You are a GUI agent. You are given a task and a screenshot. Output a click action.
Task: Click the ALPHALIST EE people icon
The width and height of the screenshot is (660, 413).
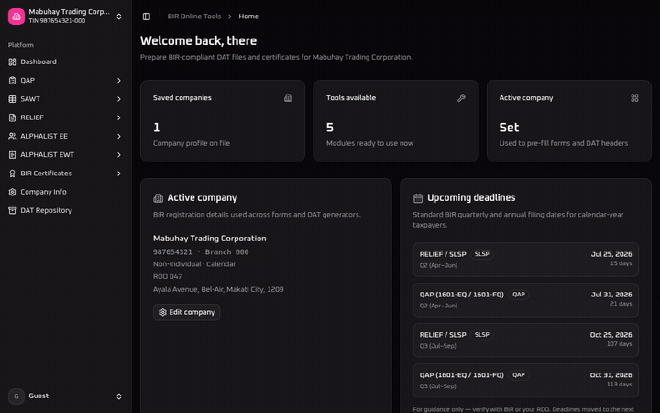12,136
